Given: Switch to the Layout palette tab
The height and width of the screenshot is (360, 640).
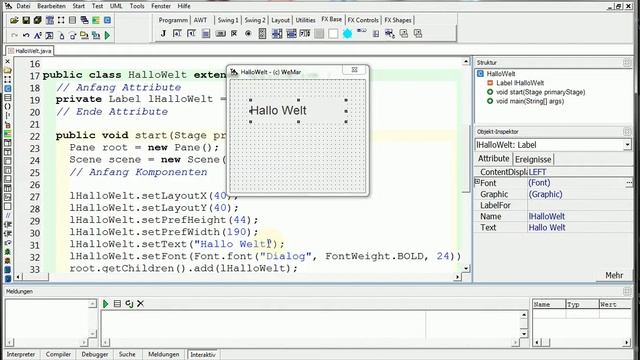Looking at the screenshot, I should pos(280,20).
